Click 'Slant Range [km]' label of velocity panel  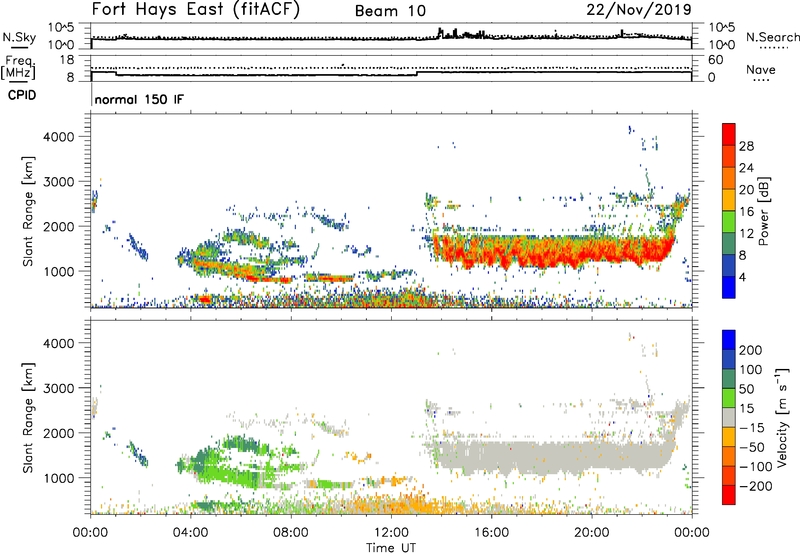click(x=28, y=417)
